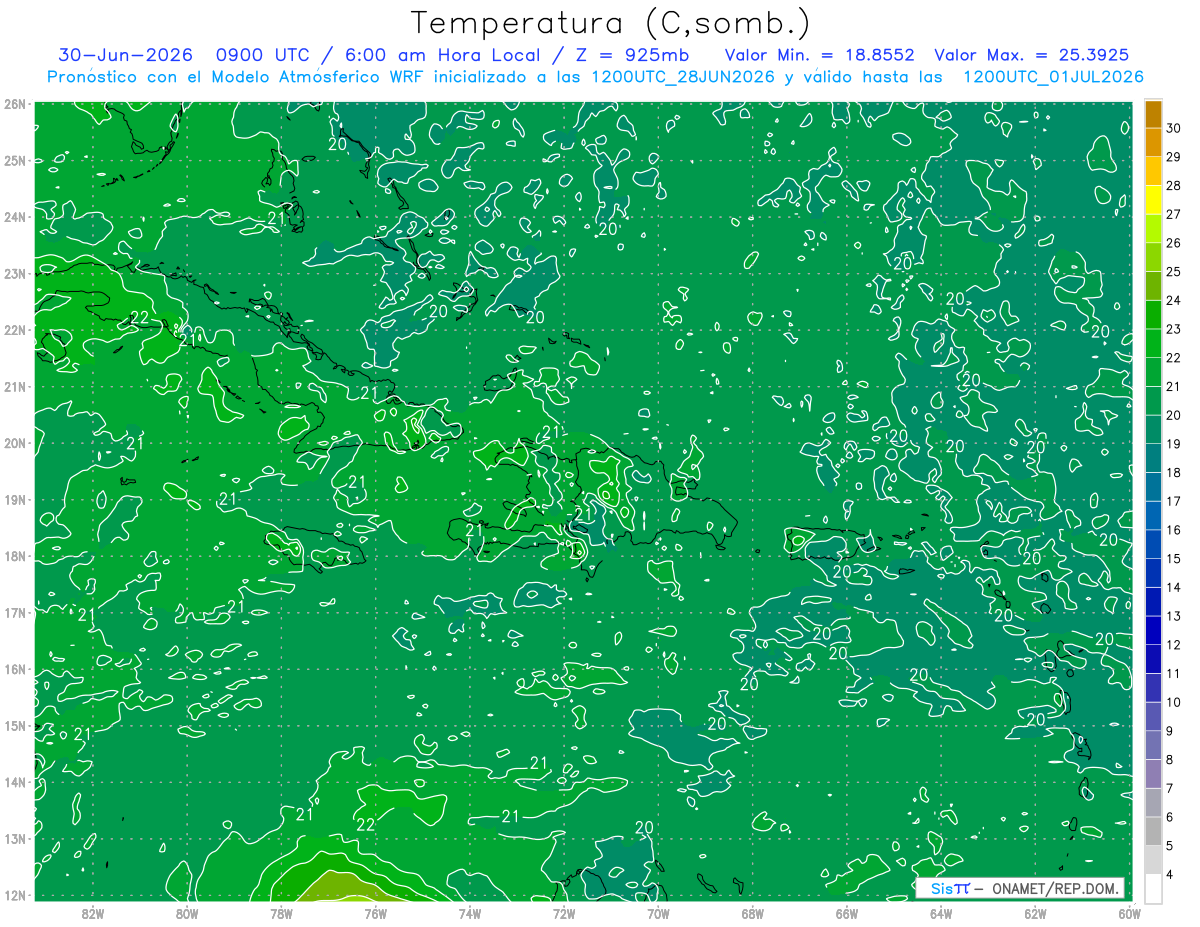
Task: Click the 70W longitude label
Action: 658,913
